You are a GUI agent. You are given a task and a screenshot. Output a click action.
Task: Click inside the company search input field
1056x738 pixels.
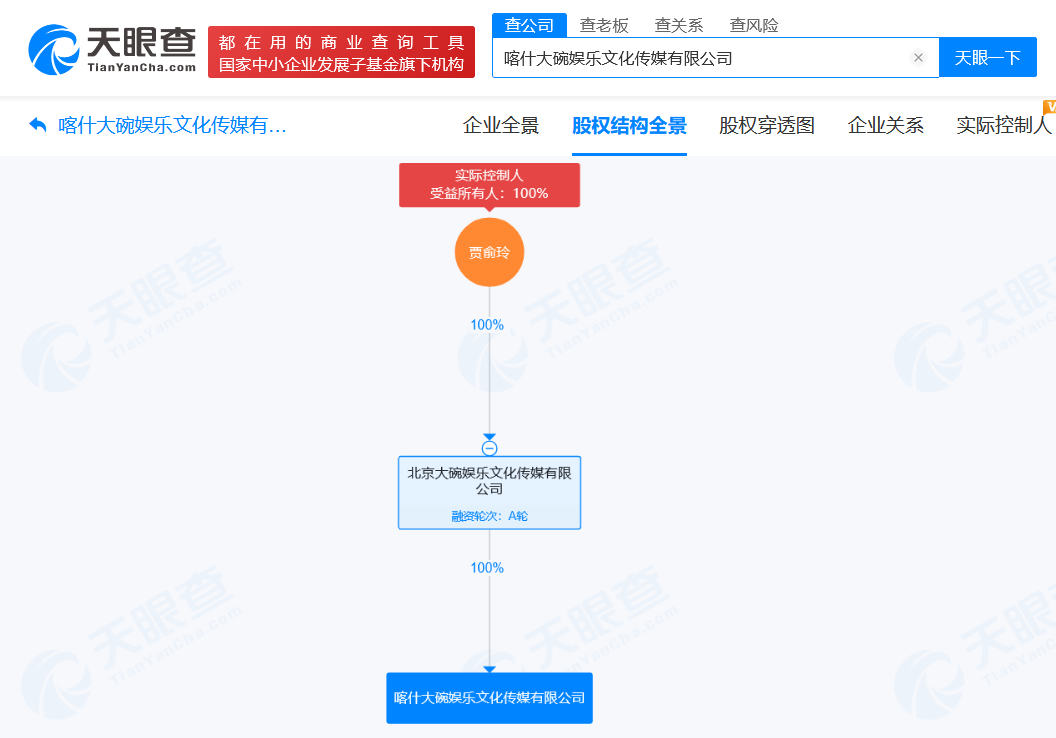click(700, 57)
